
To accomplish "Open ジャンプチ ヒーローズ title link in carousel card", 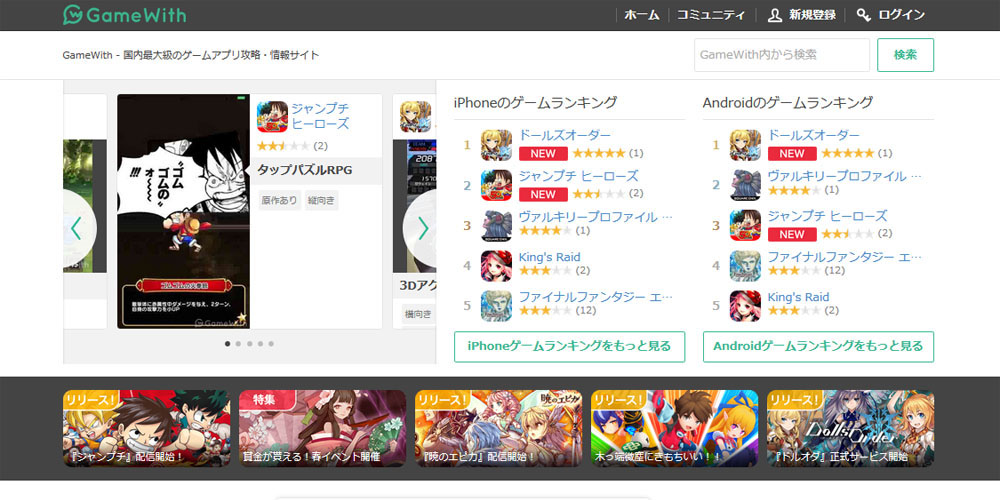I will coord(321,116).
